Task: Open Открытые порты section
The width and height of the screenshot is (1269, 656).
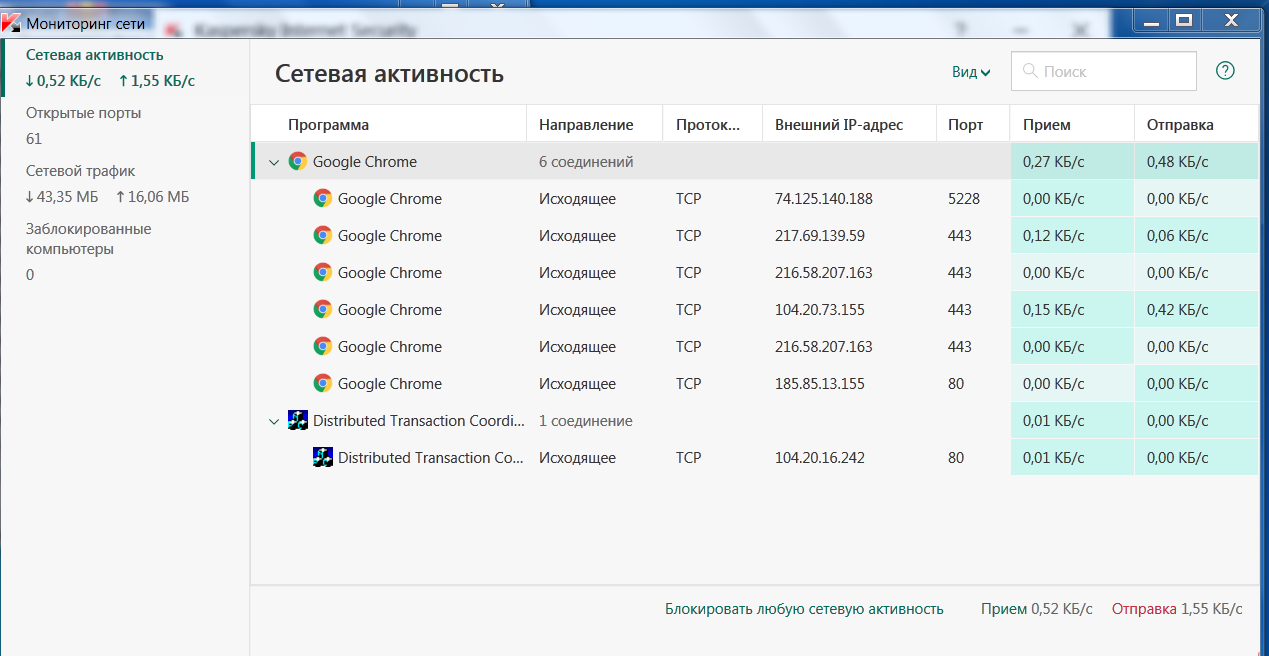Action: tap(84, 113)
